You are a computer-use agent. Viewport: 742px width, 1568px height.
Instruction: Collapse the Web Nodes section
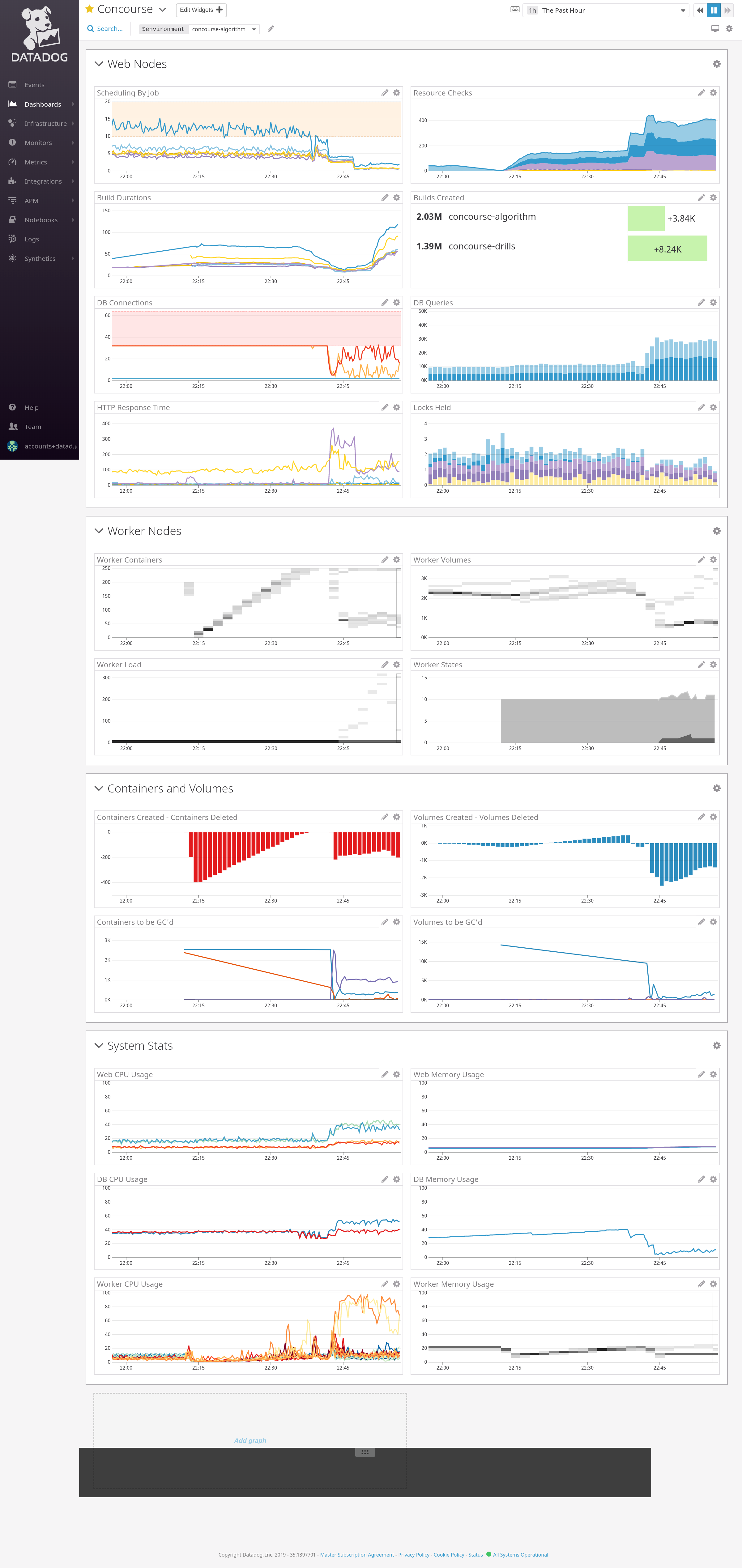99,64
